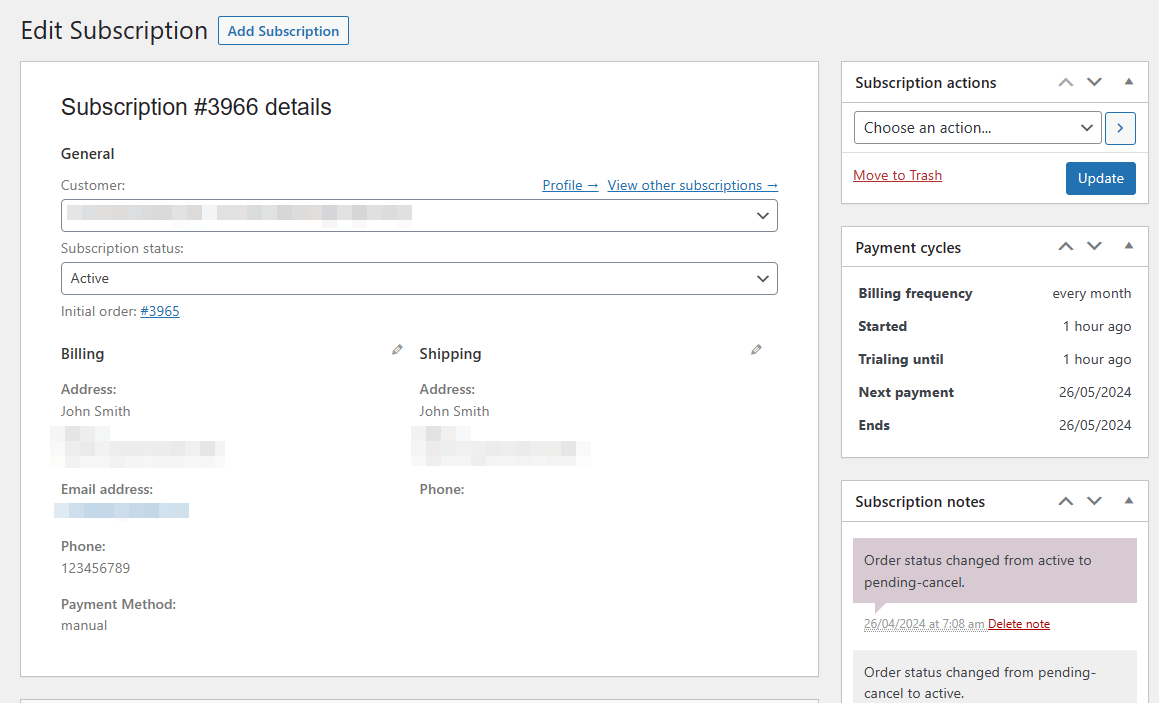Screen dimensions: 1159x703
Task: Move Subscription actions panel up
Action: pos(1066,82)
